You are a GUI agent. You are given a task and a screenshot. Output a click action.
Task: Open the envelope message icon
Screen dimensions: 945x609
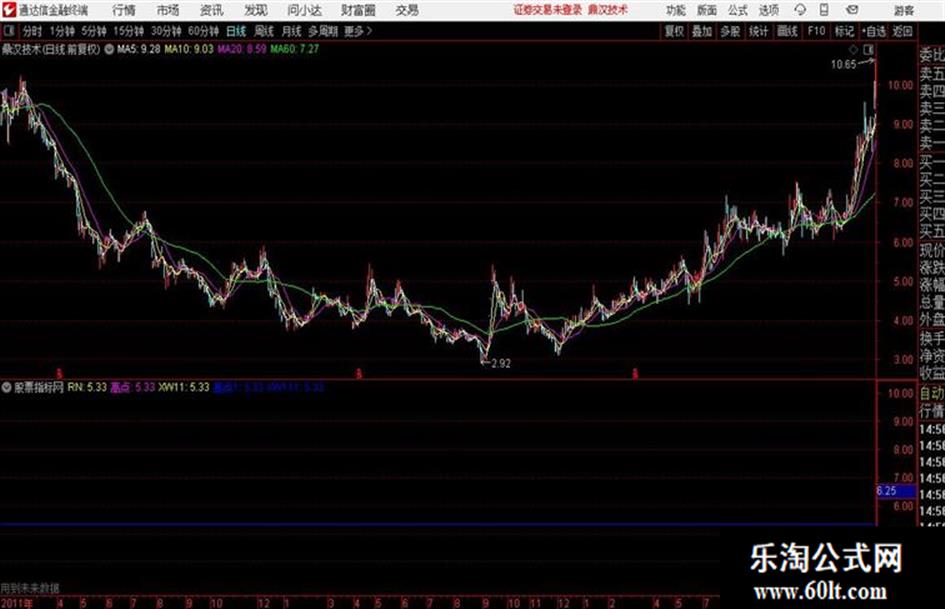tap(852, 10)
